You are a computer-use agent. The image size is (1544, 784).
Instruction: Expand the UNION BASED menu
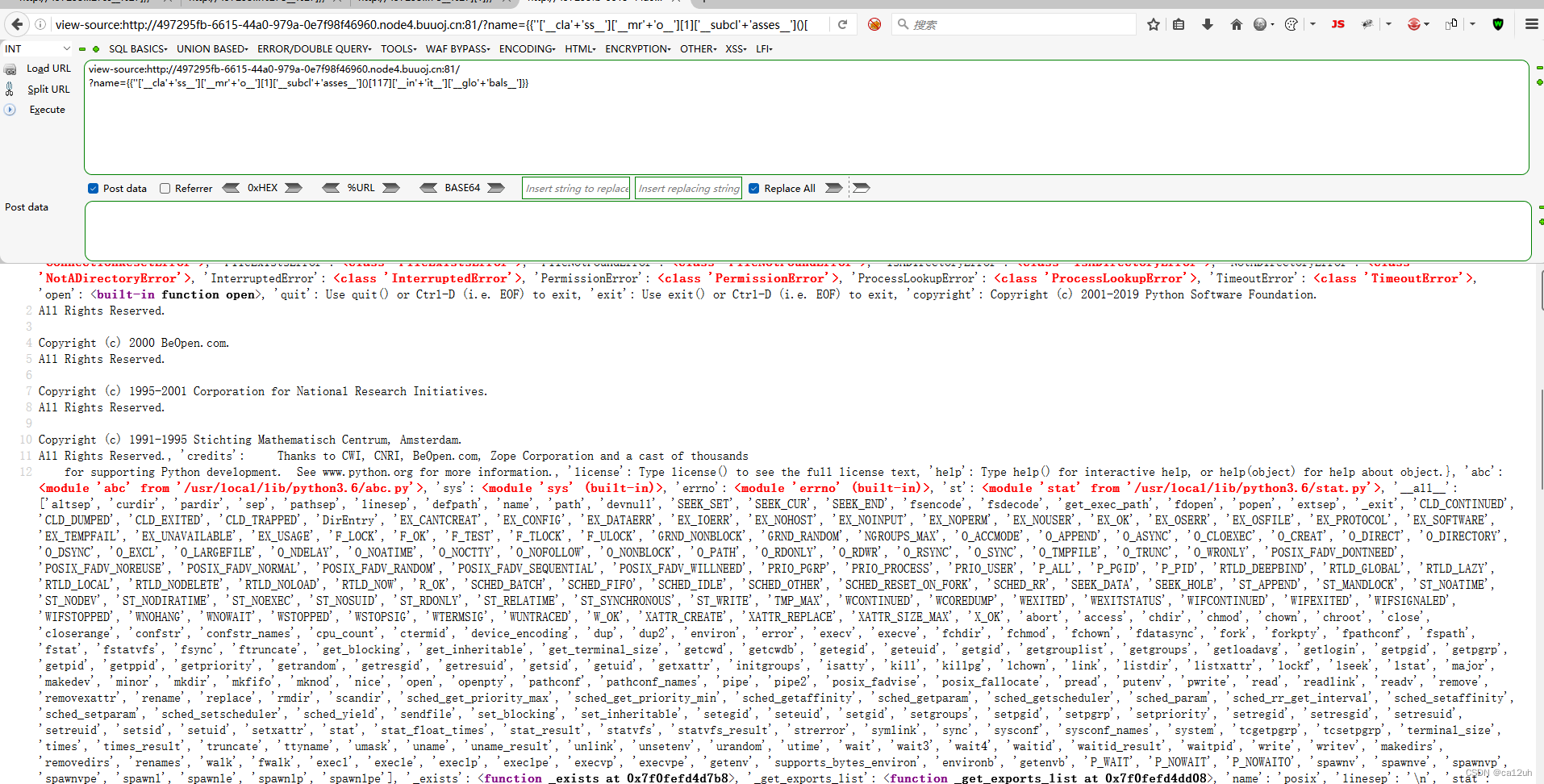[x=212, y=49]
